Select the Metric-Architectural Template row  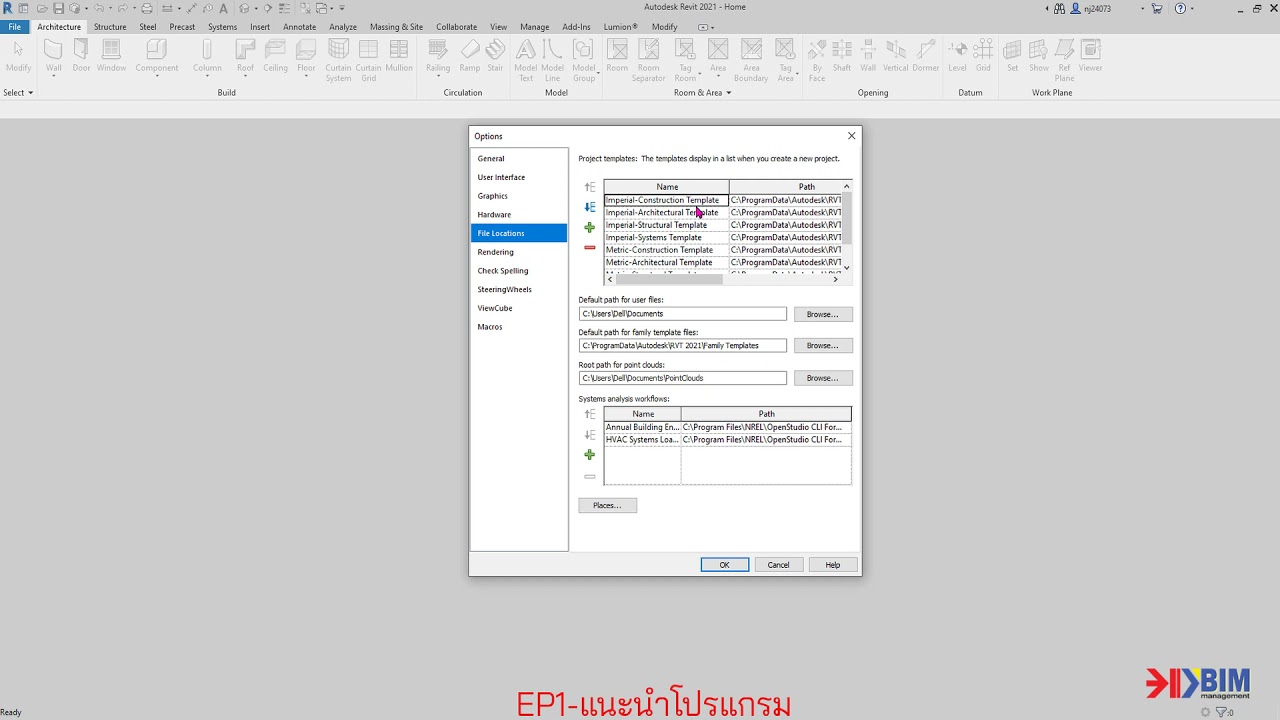tap(723, 263)
